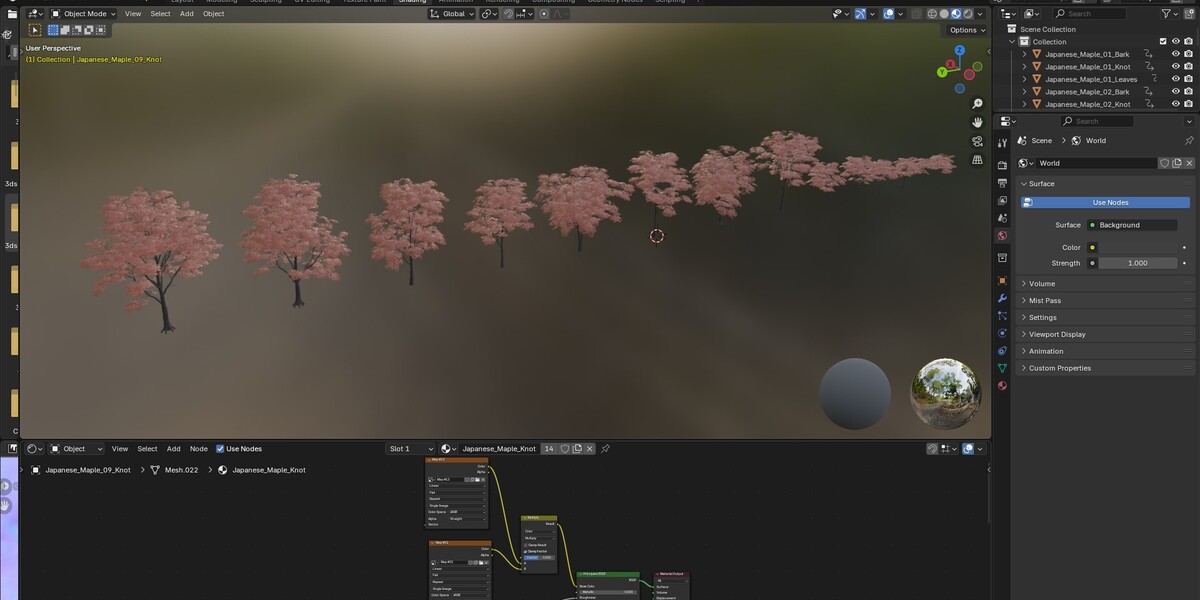1200x600 pixels.
Task: Open the Add menu in viewport header
Action: pyautogui.click(x=187, y=14)
